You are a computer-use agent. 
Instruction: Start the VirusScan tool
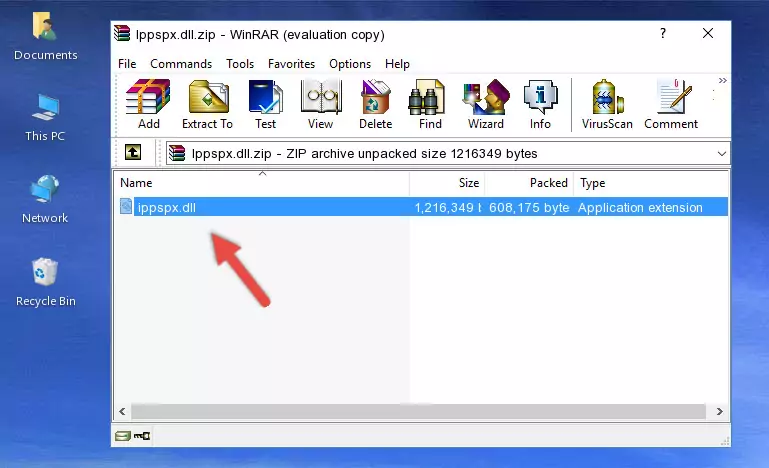coord(607,104)
